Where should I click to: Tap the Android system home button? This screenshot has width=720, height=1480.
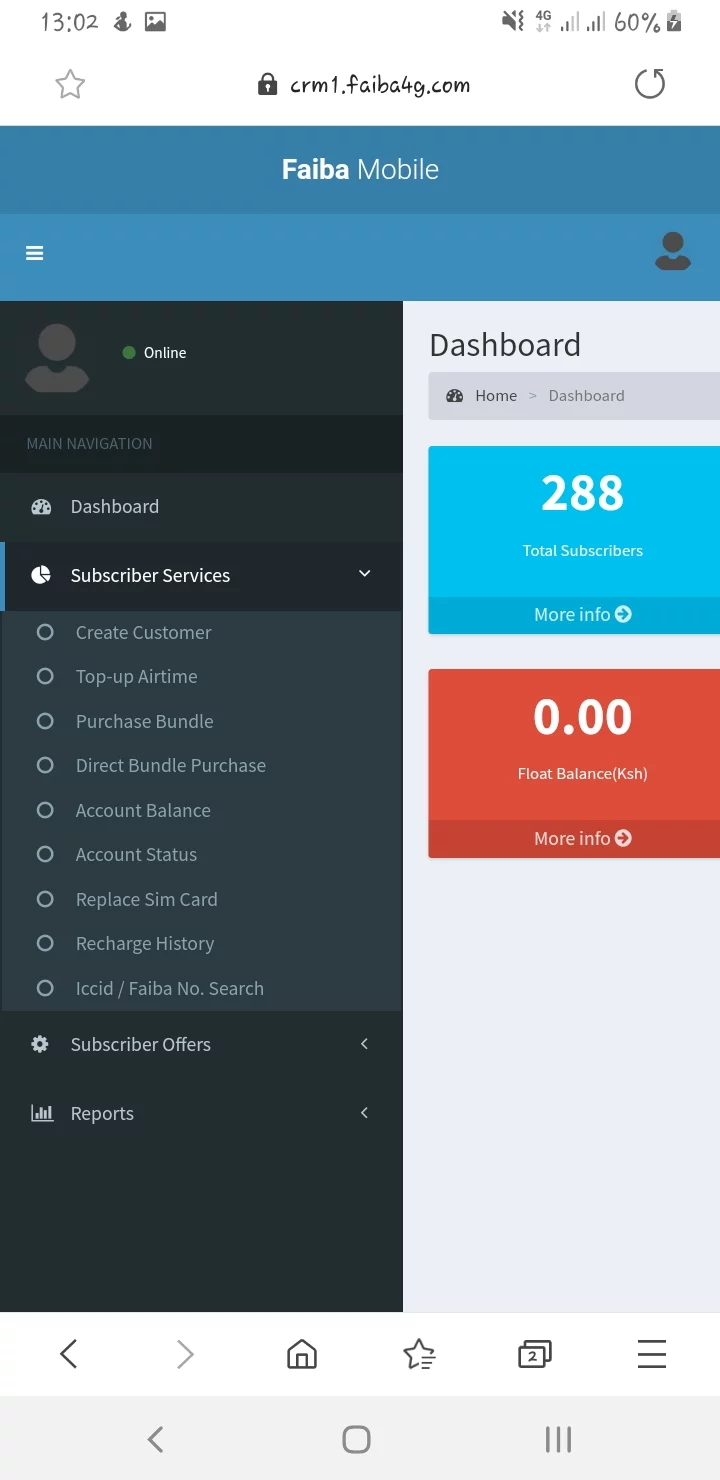[357, 1439]
